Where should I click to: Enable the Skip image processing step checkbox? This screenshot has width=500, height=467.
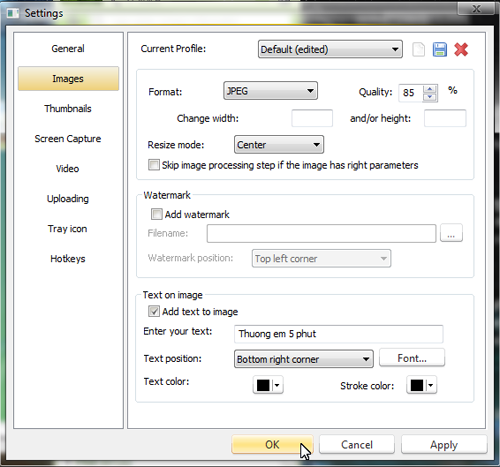coord(154,165)
